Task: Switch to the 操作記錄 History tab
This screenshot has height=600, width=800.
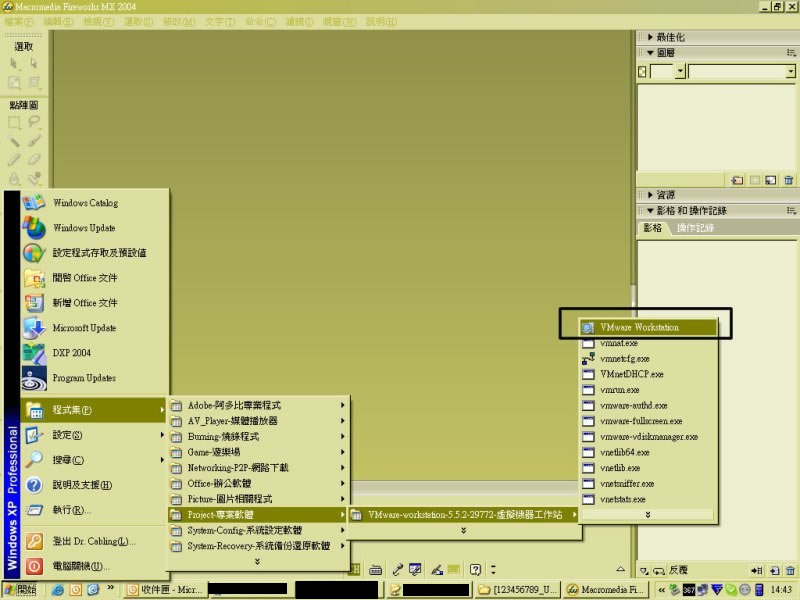Action: pos(695,228)
